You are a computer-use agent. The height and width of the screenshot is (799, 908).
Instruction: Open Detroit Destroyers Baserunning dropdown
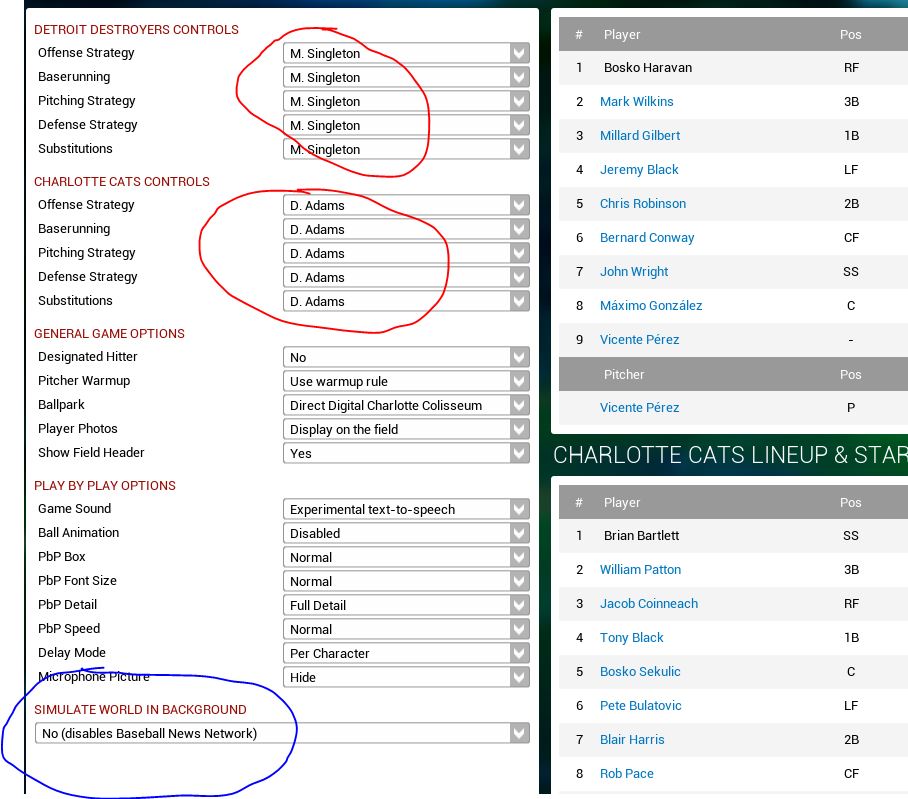point(406,77)
